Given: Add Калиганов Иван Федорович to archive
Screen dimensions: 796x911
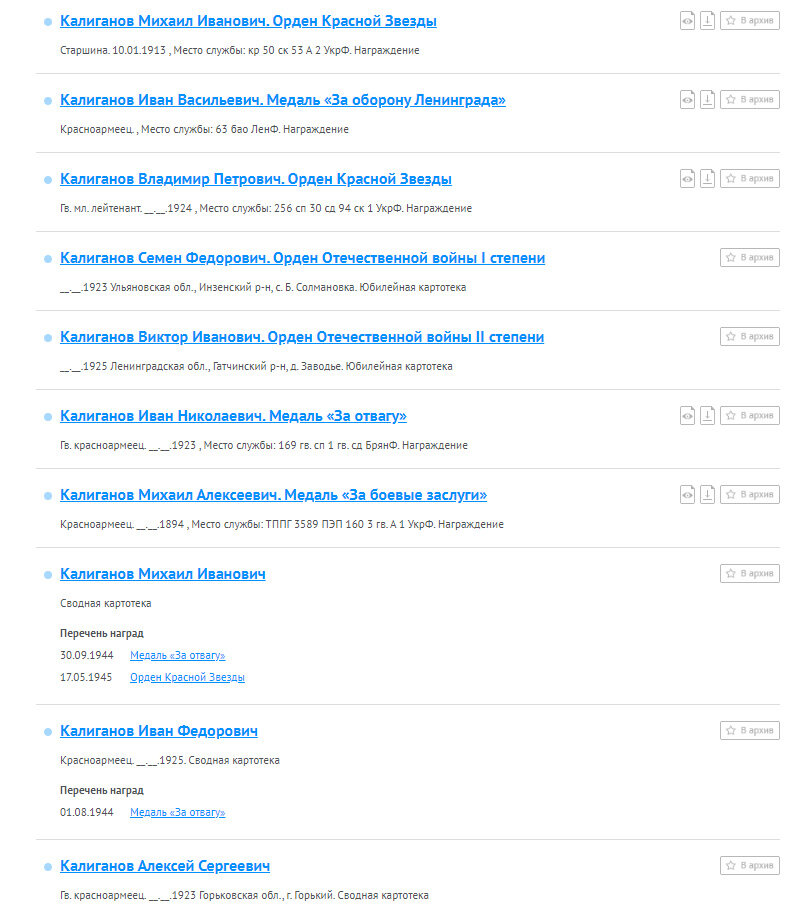Looking at the screenshot, I should (x=750, y=730).
